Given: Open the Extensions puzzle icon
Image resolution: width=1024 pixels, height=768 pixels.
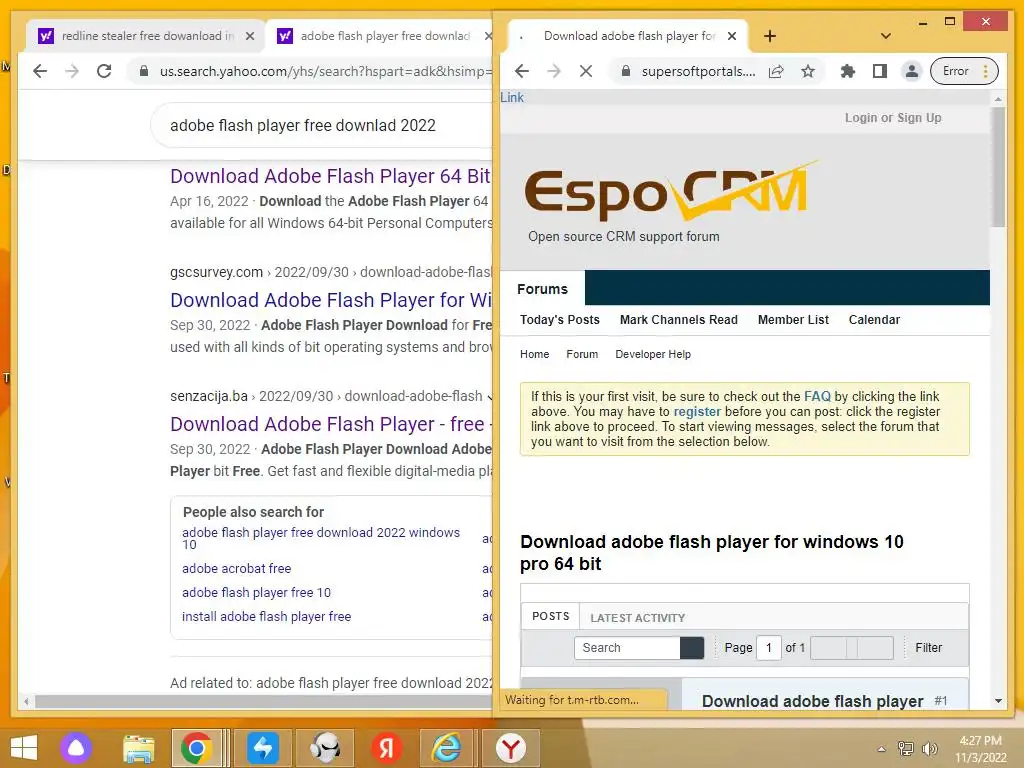Looking at the screenshot, I should (848, 71).
